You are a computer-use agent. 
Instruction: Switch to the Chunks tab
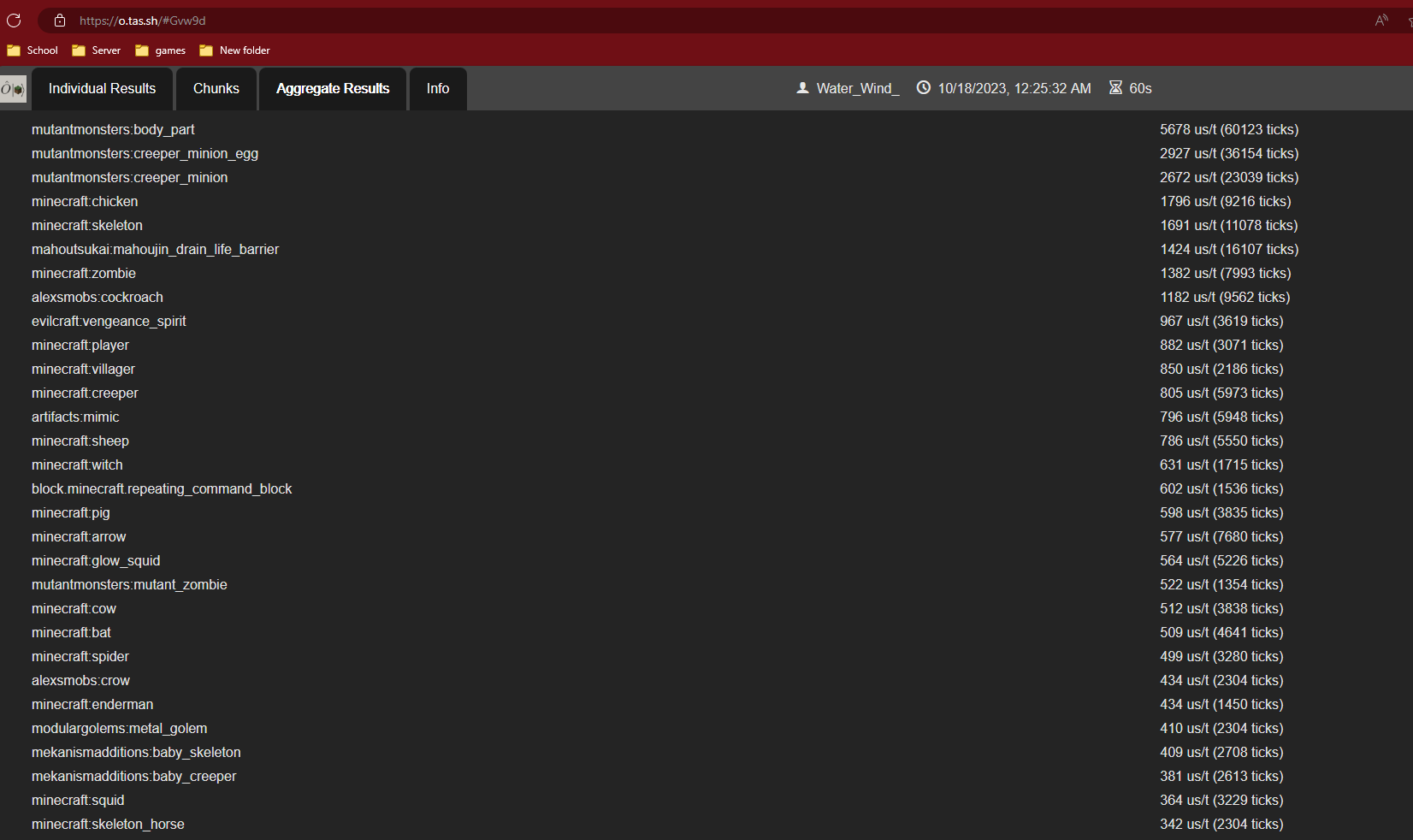tap(216, 88)
